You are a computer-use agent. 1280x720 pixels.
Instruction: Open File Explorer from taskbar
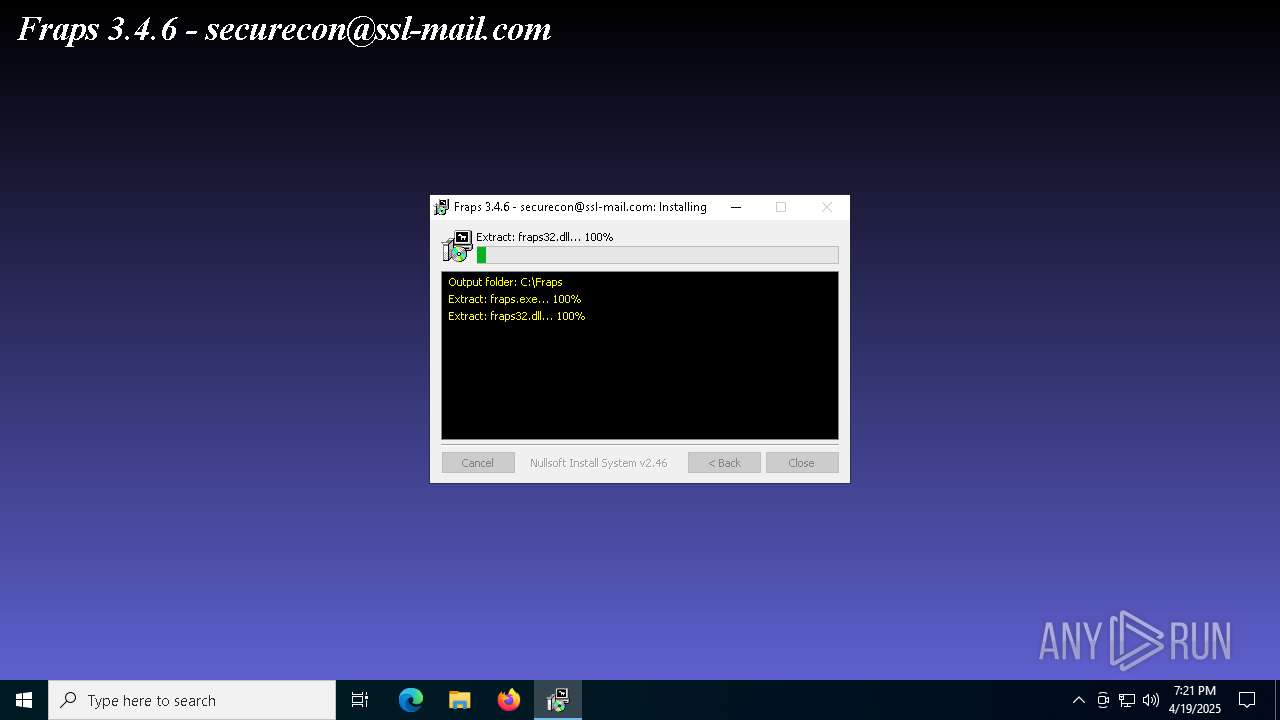click(460, 700)
